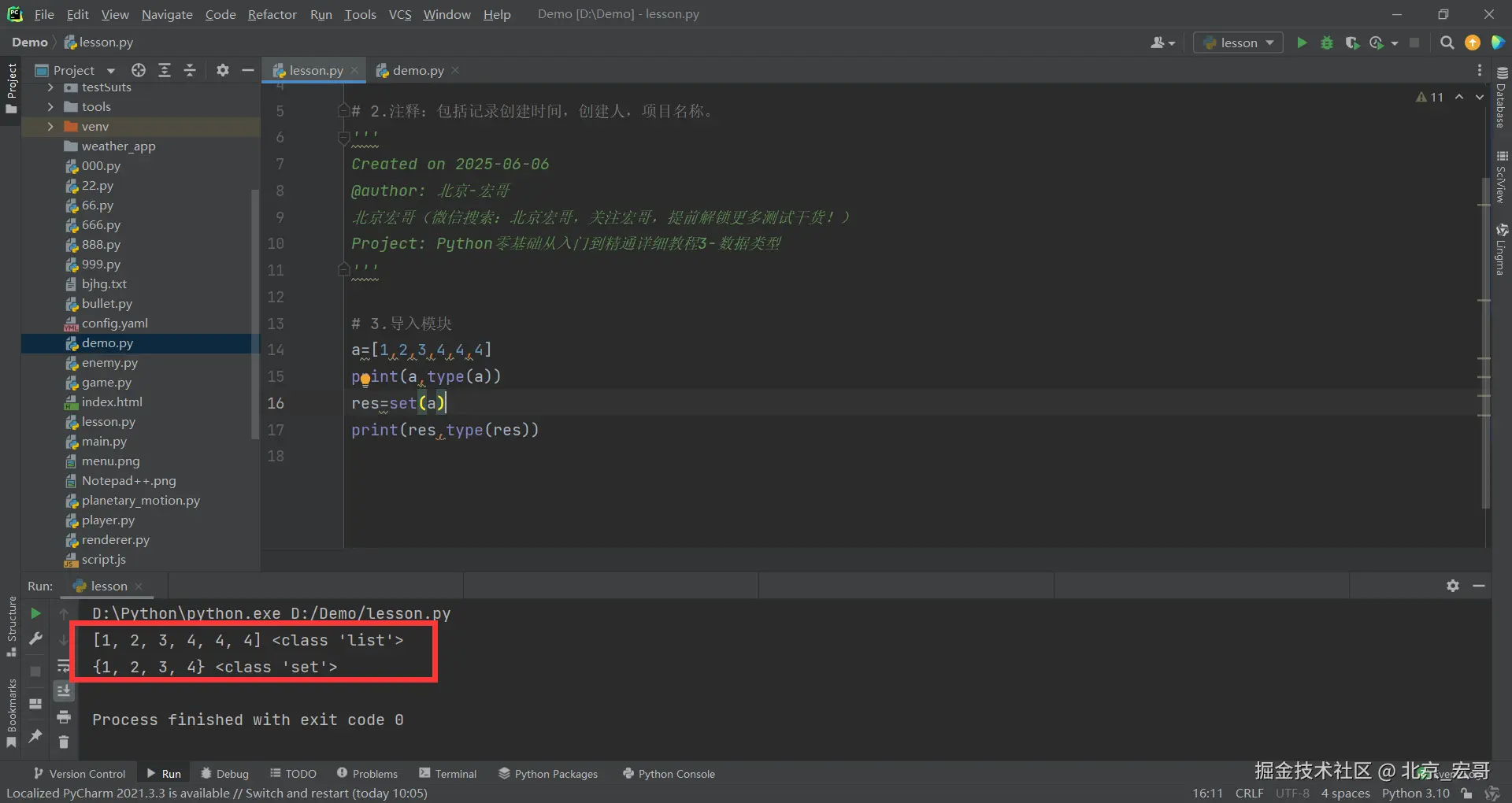Rerun lesson from Run panel
Image resolution: width=1512 pixels, height=803 pixels.
35,613
